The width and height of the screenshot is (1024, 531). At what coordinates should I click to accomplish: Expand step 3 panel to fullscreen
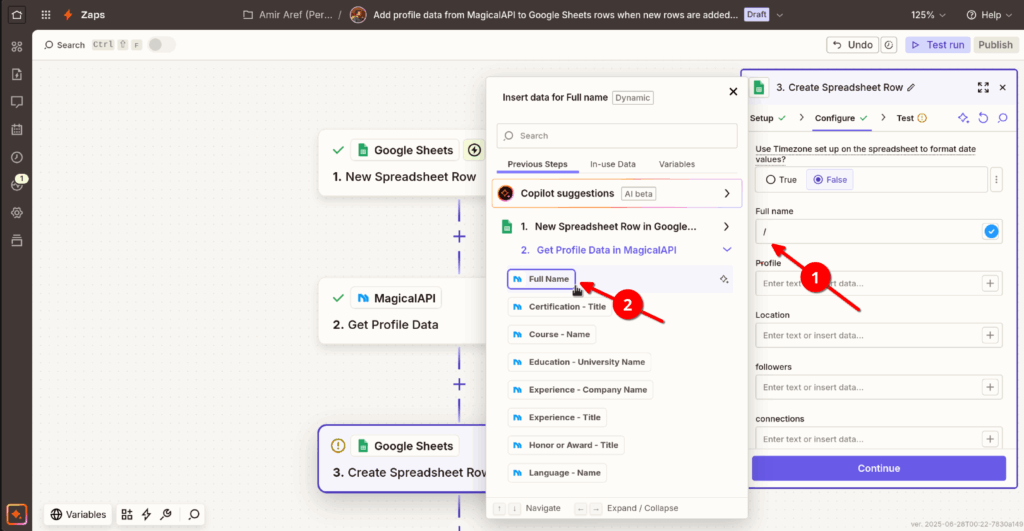(983, 88)
